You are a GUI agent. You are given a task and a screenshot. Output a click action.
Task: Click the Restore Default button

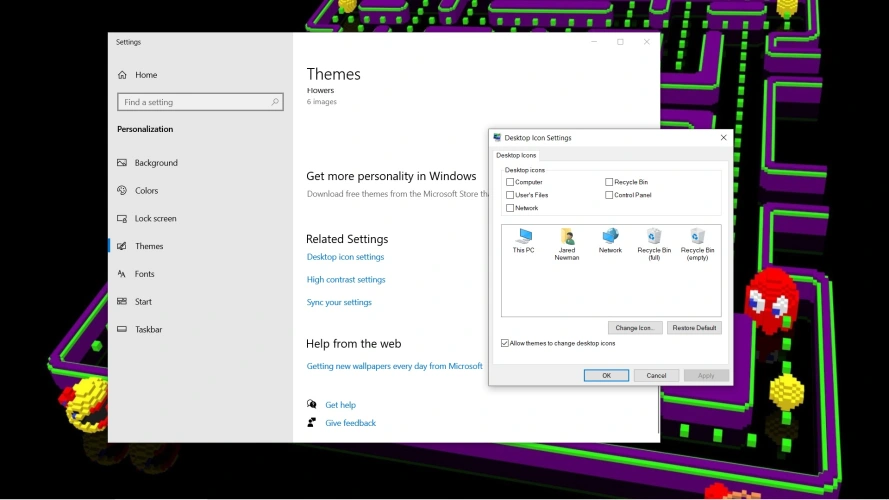(x=694, y=328)
